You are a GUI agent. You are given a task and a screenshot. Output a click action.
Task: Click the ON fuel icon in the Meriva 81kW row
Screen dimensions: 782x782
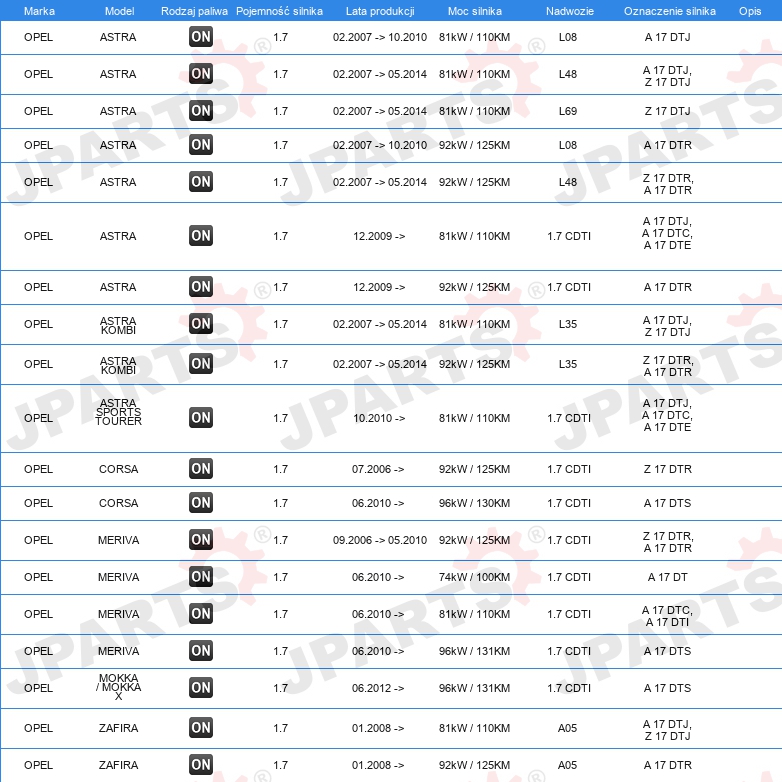(x=201, y=613)
